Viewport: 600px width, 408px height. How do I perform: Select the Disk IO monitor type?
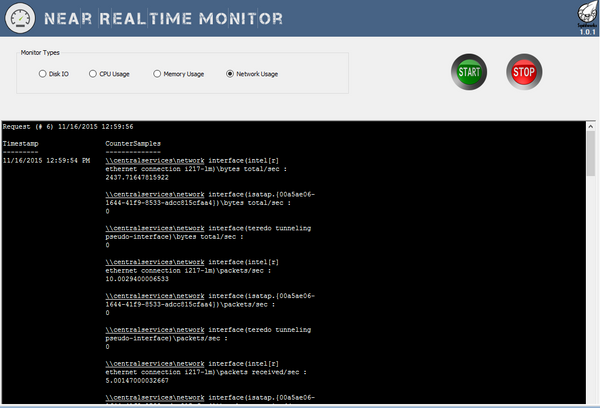click(x=43, y=73)
